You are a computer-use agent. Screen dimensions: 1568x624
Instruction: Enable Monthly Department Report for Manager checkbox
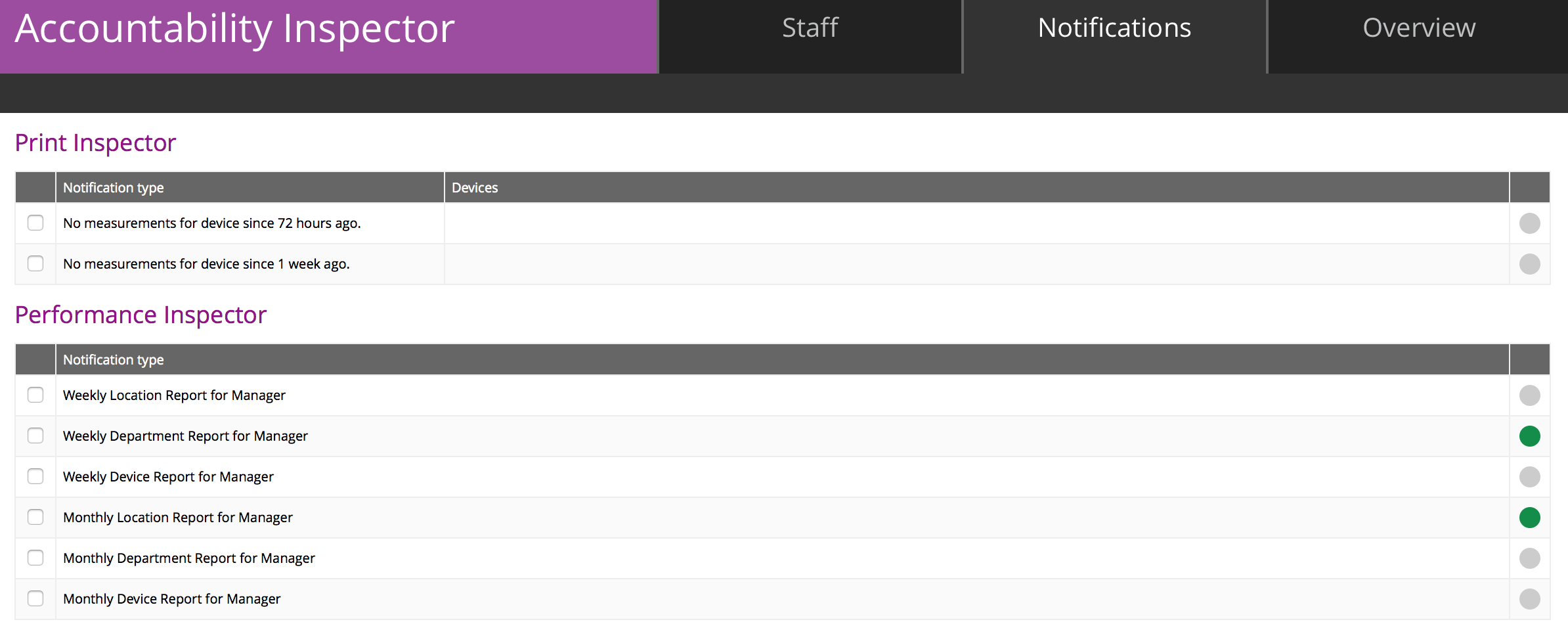(x=35, y=558)
